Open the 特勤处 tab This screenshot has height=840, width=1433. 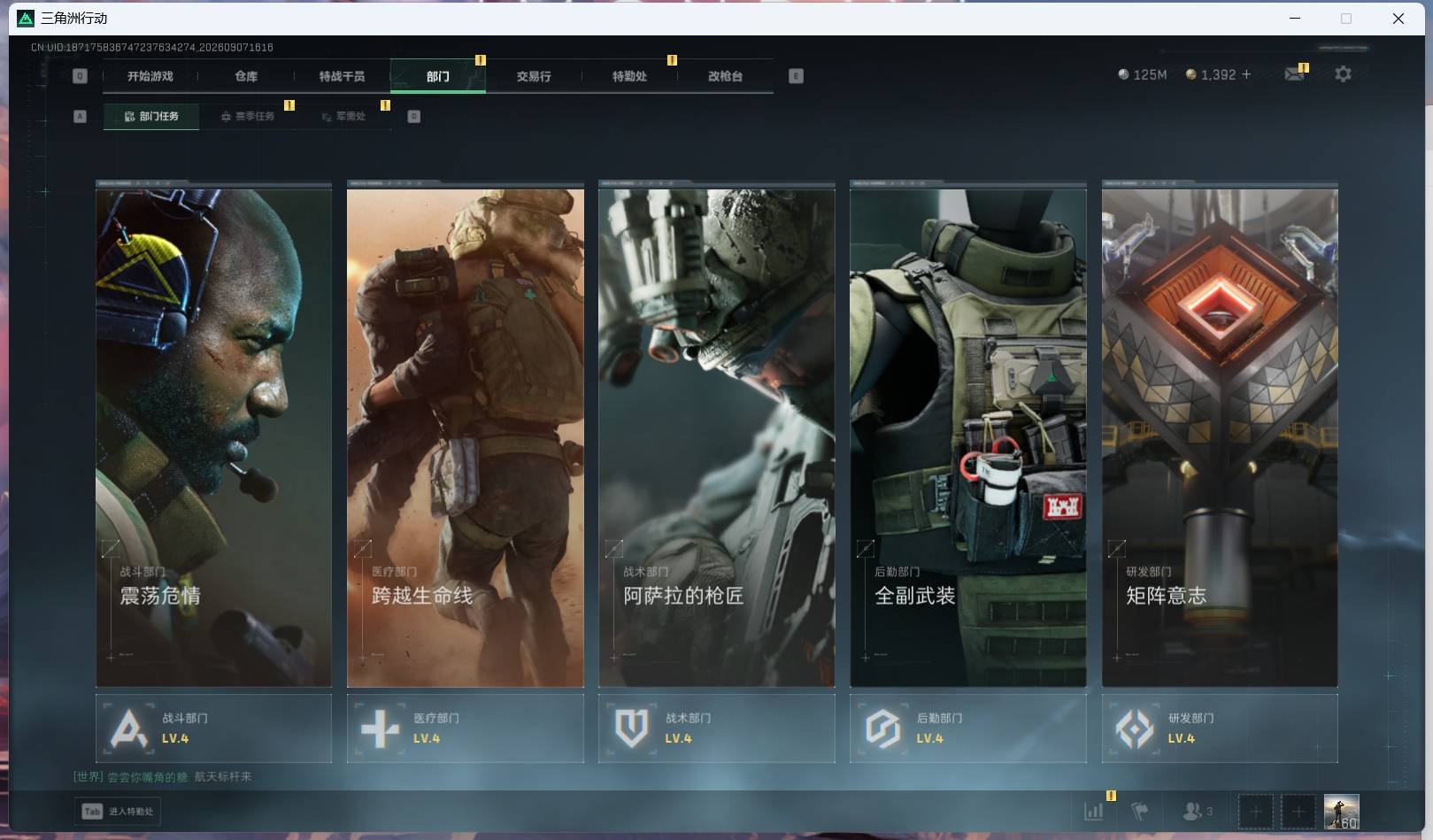(629, 76)
